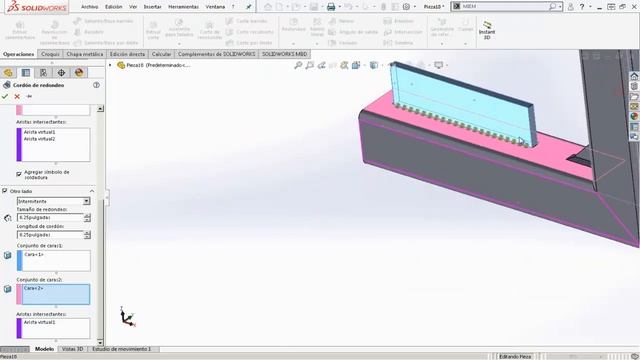The height and width of the screenshot is (360, 640).
Task: Click the pushpin keep-visible icon
Action: (x=29, y=96)
